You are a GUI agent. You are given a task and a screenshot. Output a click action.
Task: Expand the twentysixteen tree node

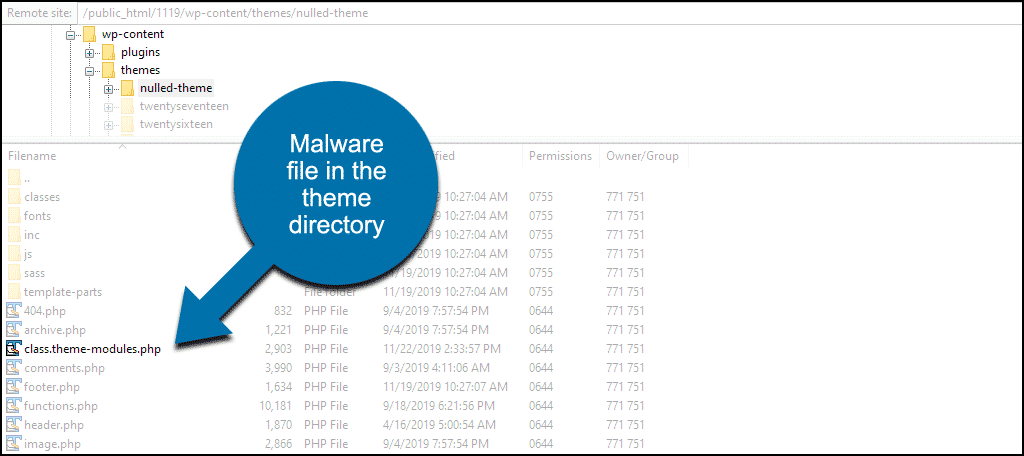(108, 125)
